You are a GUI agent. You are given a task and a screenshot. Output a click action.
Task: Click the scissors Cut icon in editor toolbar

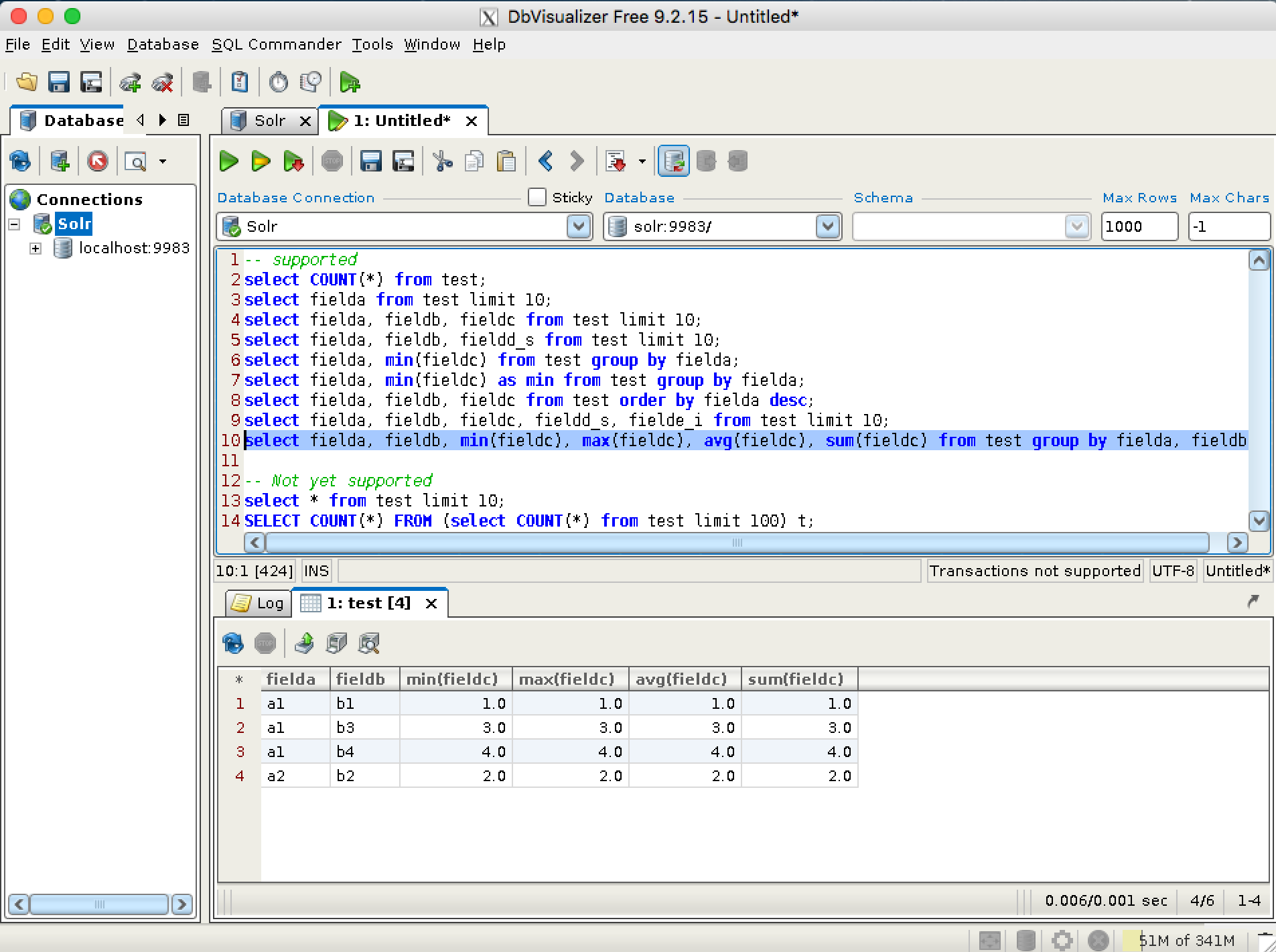442,161
